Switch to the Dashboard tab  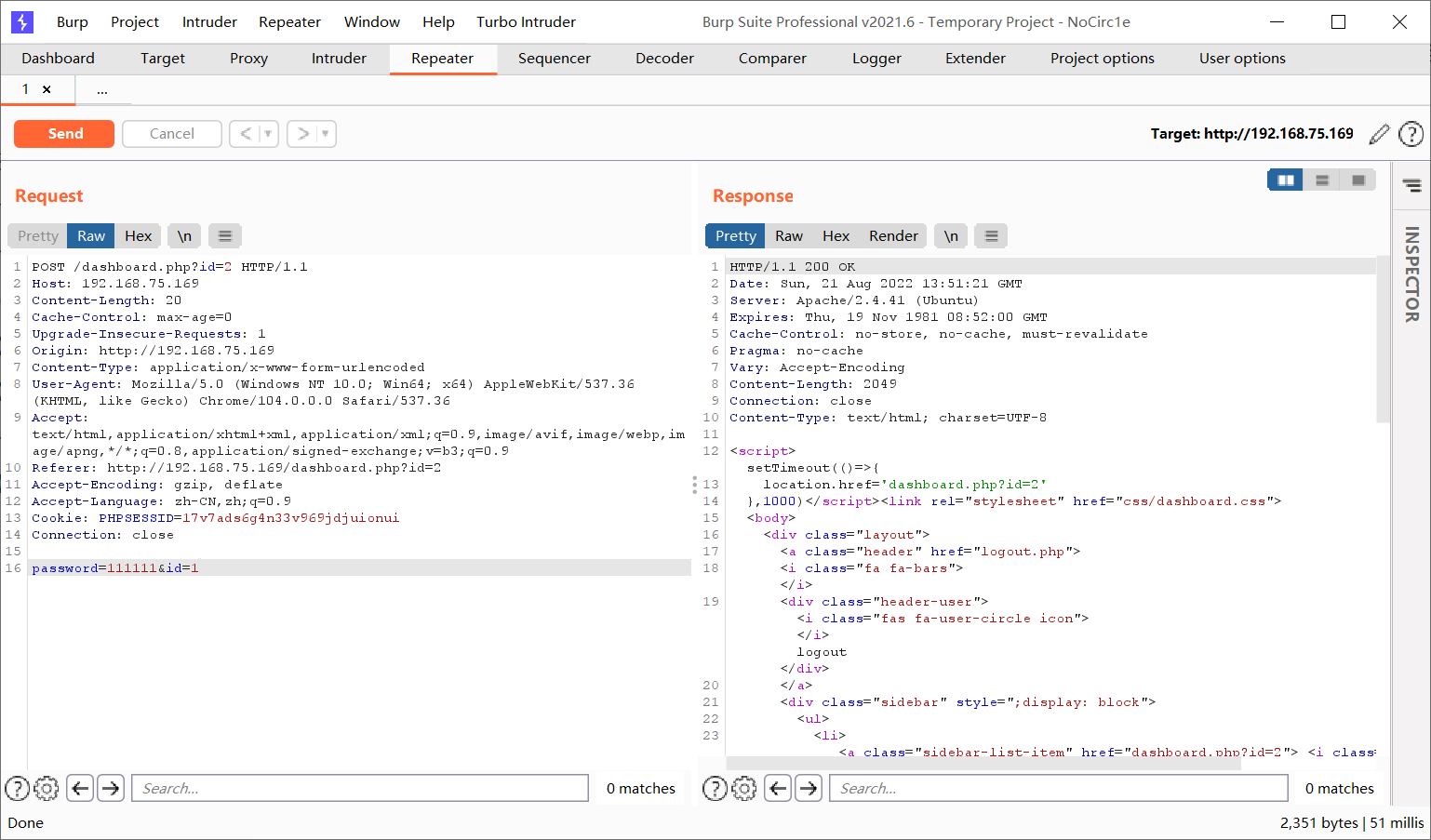[x=59, y=59]
